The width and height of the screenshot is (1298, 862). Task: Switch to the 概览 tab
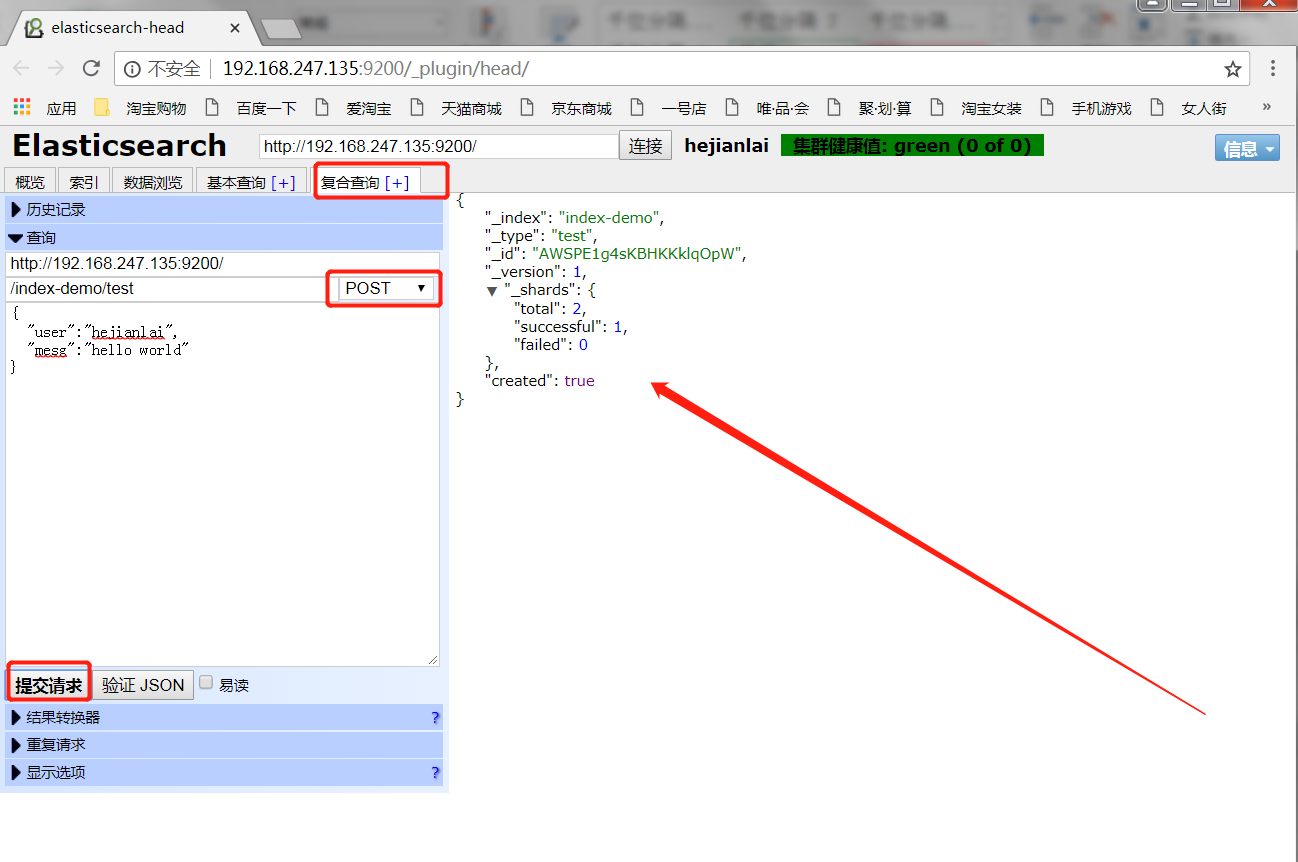30,182
